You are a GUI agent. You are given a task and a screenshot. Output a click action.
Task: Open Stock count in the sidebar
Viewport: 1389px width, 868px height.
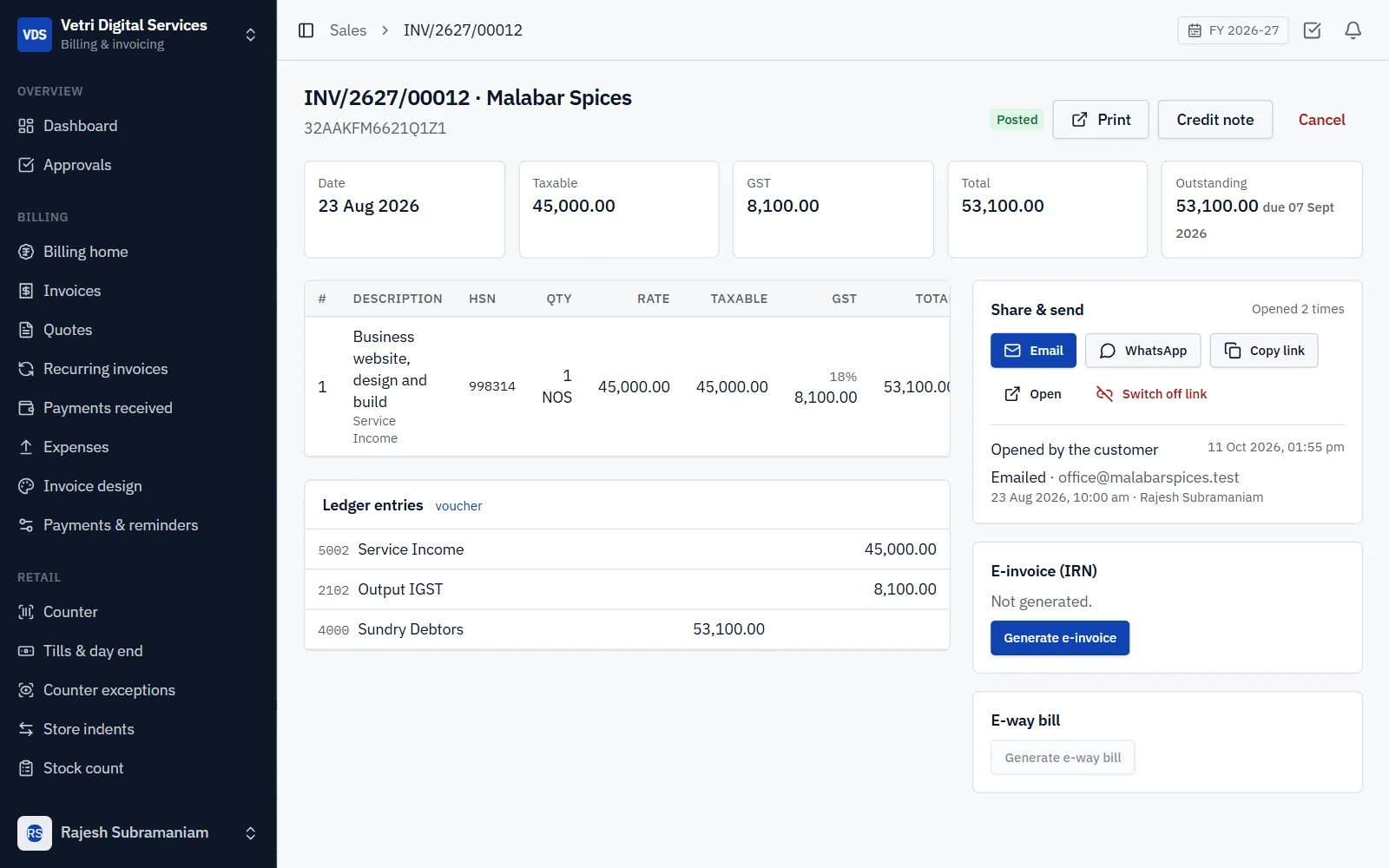pyautogui.click(x=138, y=768)
